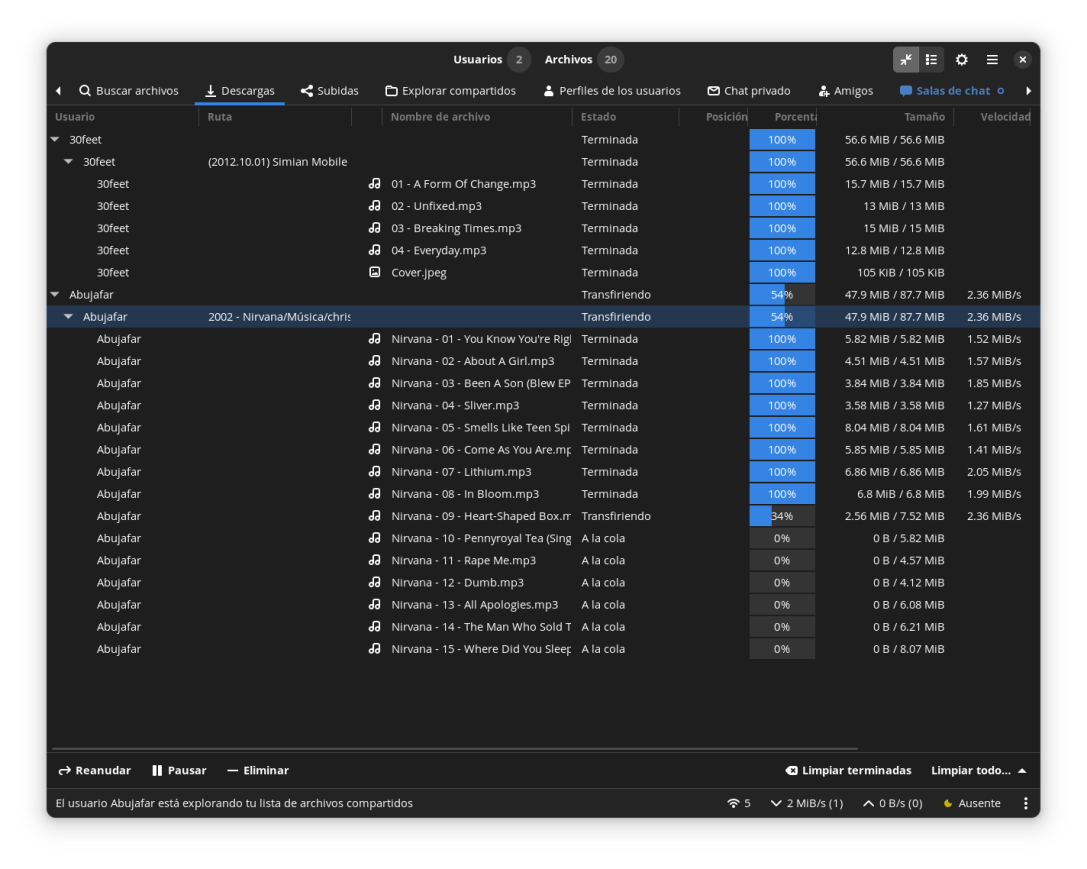Click music icon of Nirvana - 02 - About A Girl
This screenshot has width=1087, height=869.
pyautogui.click(x=374, y=361)
